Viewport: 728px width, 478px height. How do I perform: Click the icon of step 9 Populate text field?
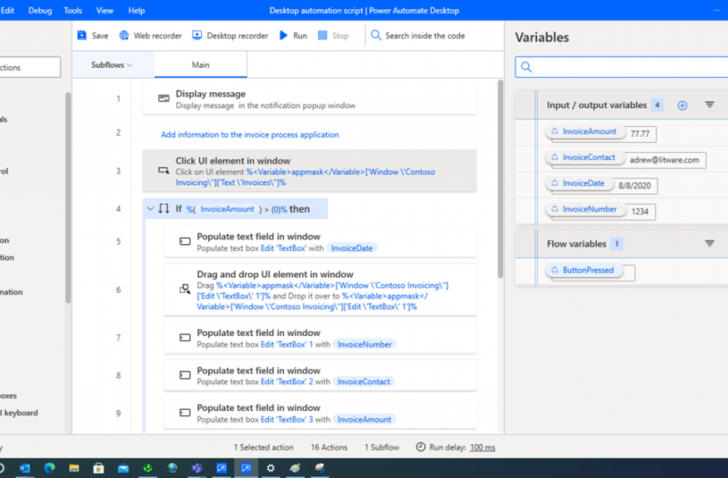click(185, 413)
